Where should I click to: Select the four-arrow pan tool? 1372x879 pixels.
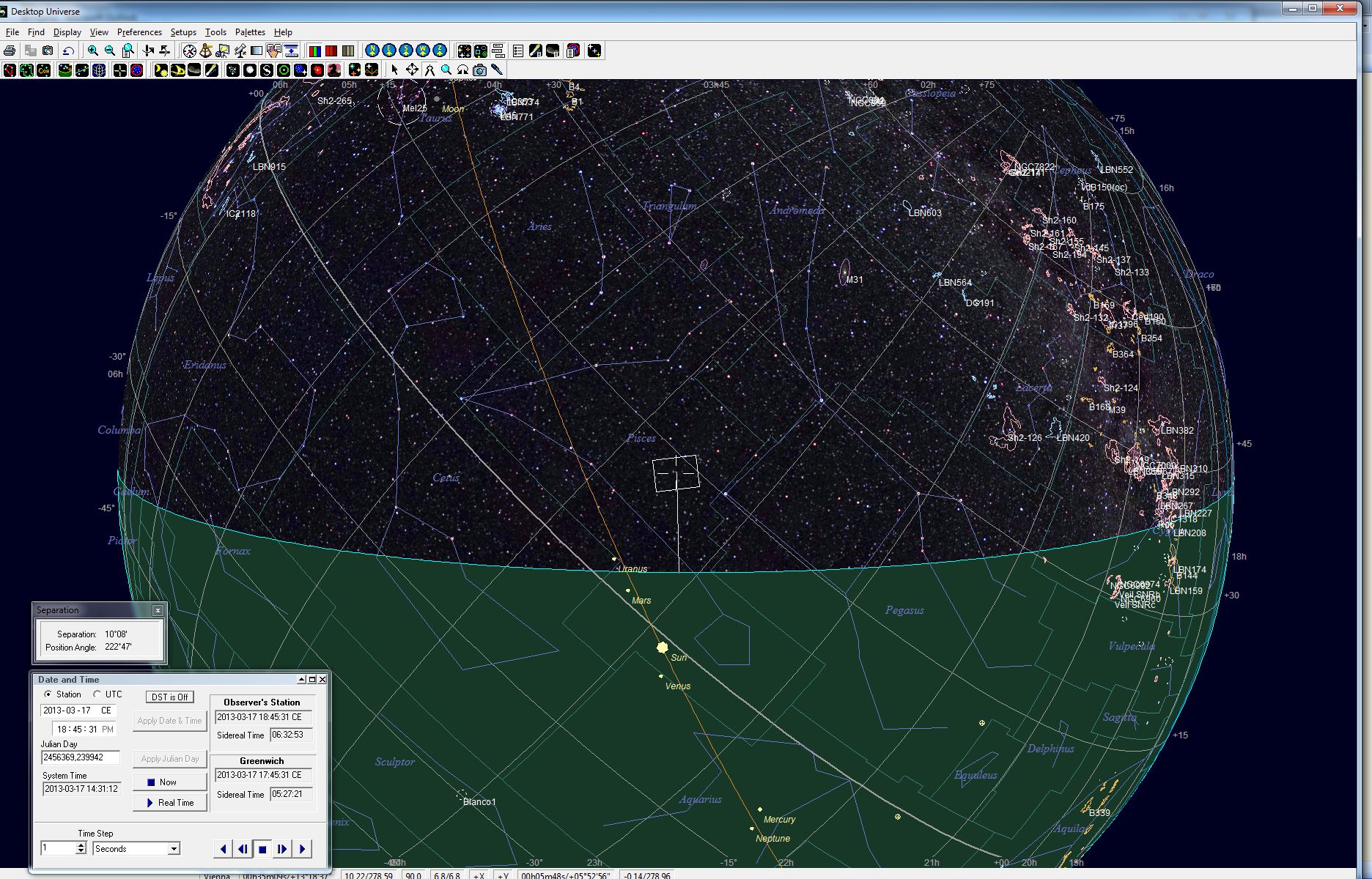click(413, 70)
